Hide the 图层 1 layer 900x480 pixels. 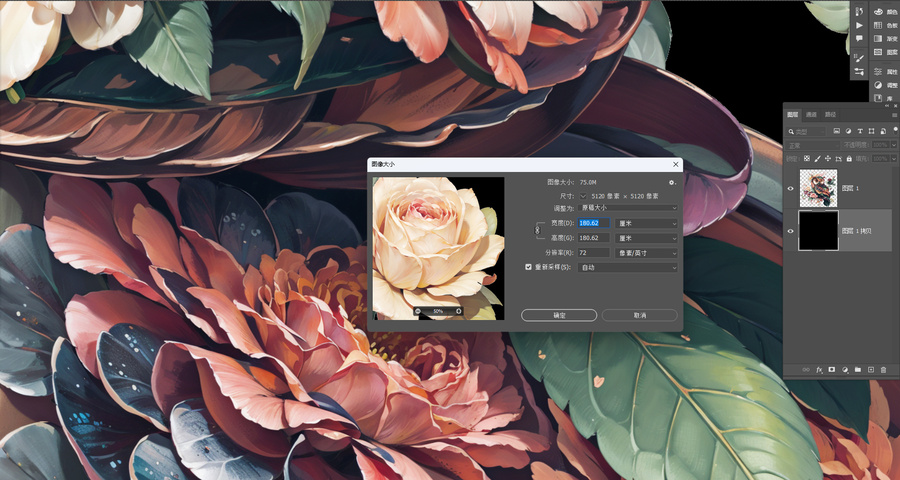point(790,188)
